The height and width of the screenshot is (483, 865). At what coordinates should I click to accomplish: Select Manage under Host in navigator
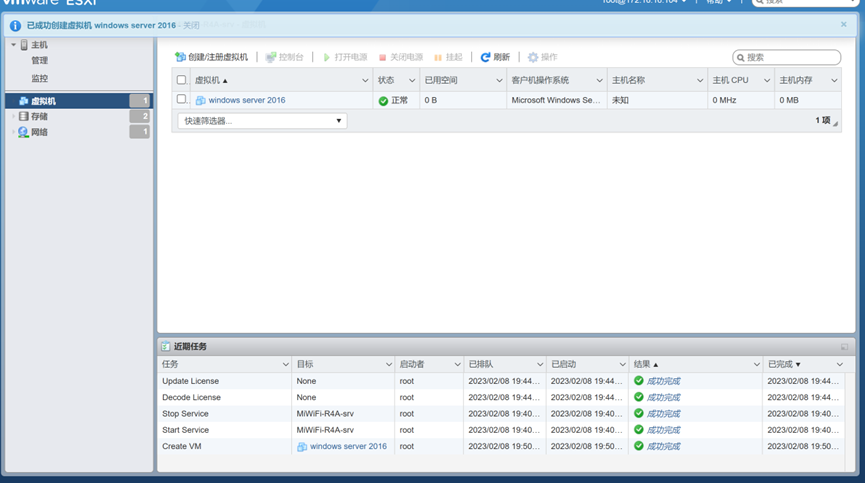(x=39, y=60)
